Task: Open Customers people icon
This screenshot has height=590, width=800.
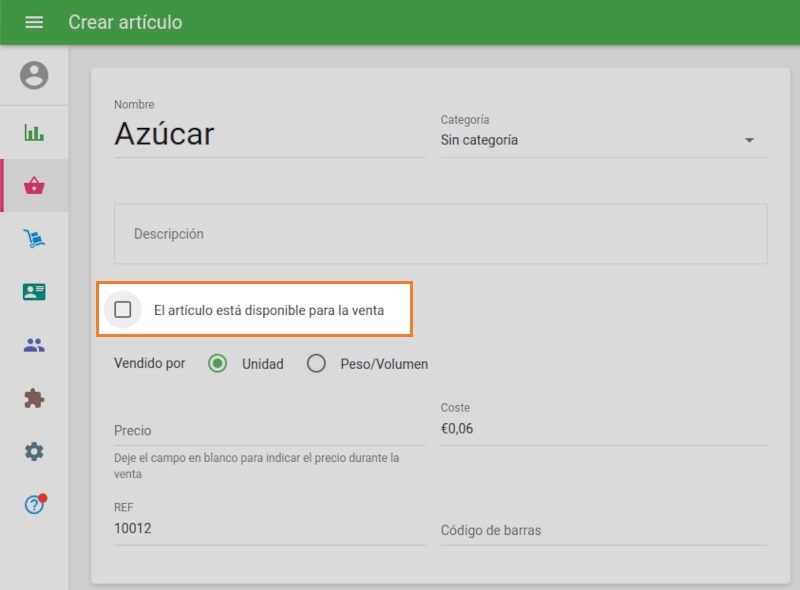Action: [x=34, y=345]
